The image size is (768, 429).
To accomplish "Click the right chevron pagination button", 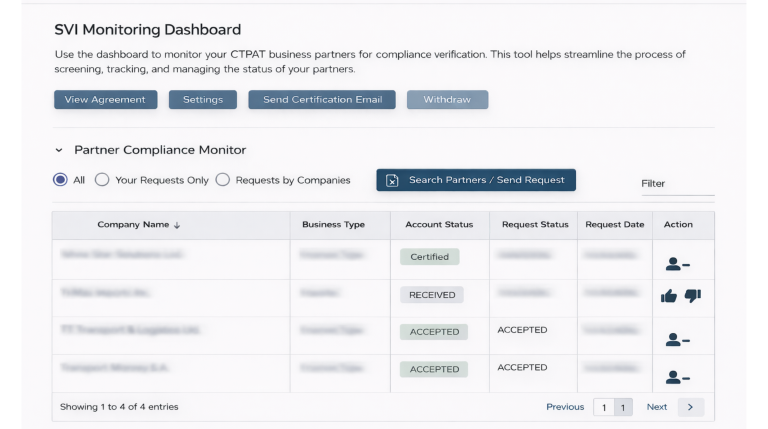I will [691, 407].
